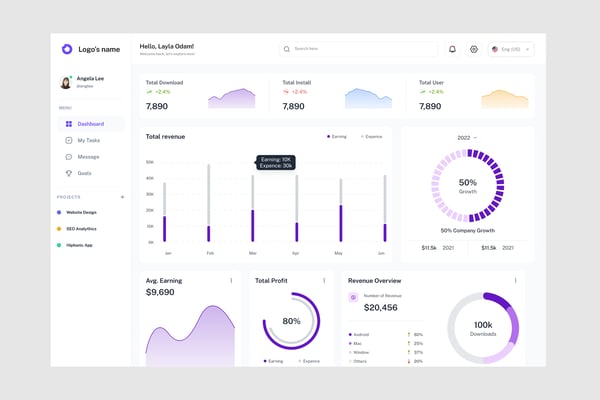600x400 pixels.
Task: Click the 100k Downloads donut chart
Action: (x=483, y=328)
